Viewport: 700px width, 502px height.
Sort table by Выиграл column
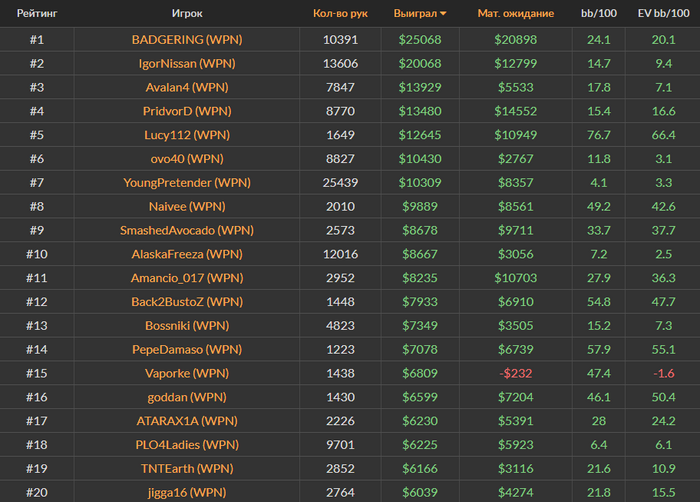[x=414, y=14]
